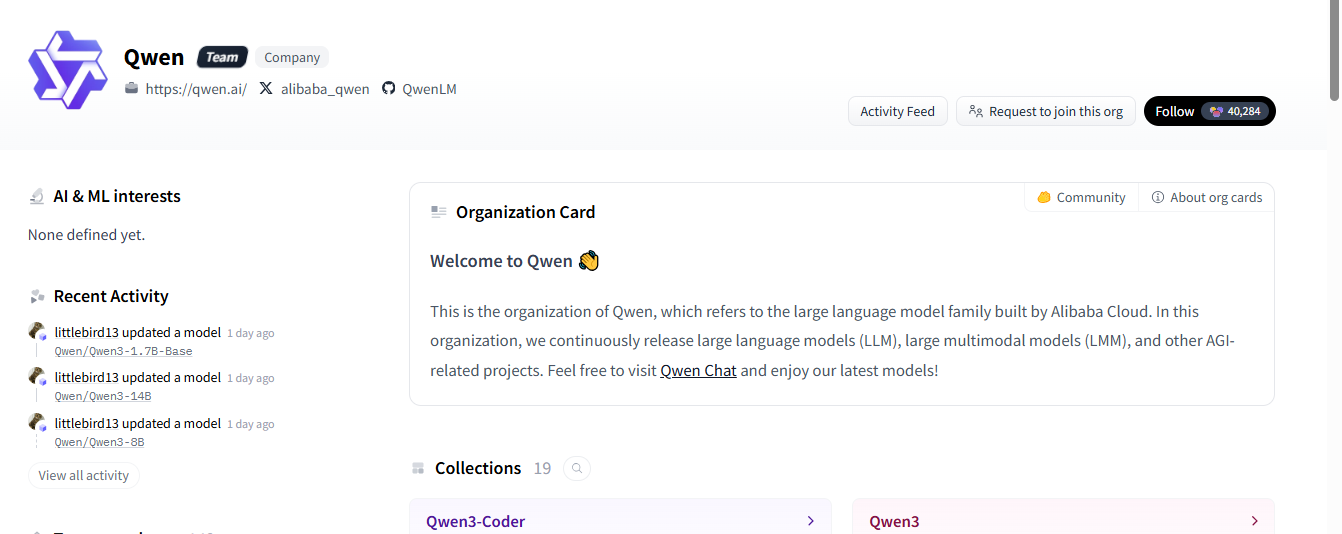Viewport: 1342px width, 534px height.
Task: Open the Qwen/Qwen3-14B model link
Action: (x=103, y=396)
